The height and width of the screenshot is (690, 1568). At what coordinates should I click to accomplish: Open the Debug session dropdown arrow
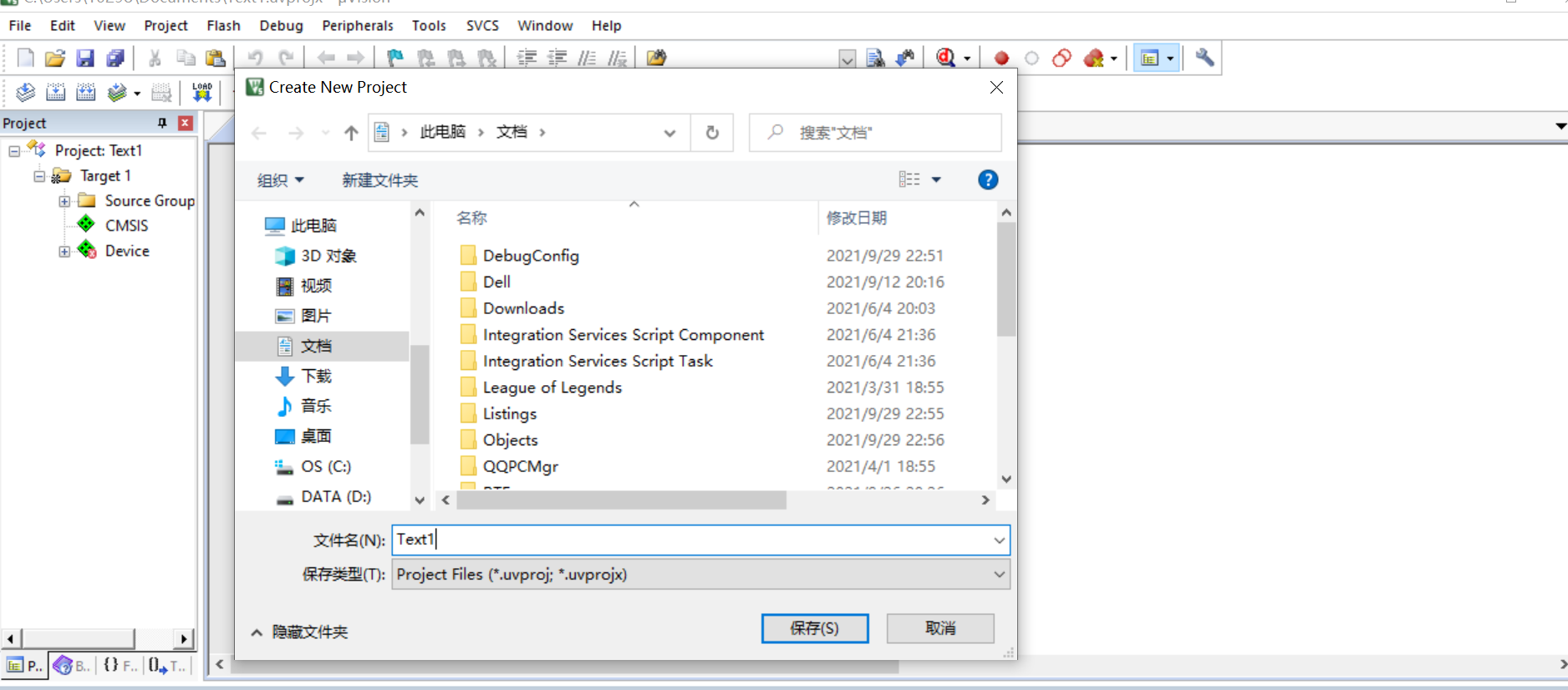tap(967, 58)
